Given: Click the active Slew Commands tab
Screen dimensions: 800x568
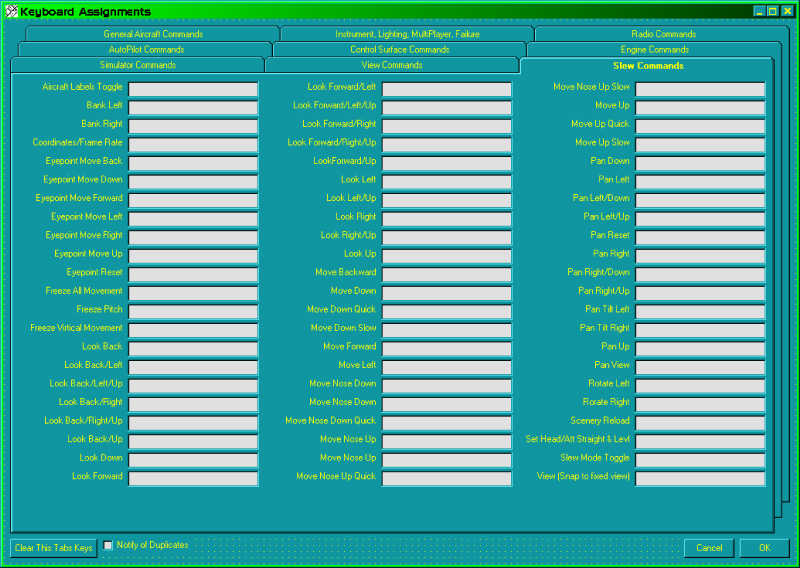Looking at the screenshot, I should 647,66.
